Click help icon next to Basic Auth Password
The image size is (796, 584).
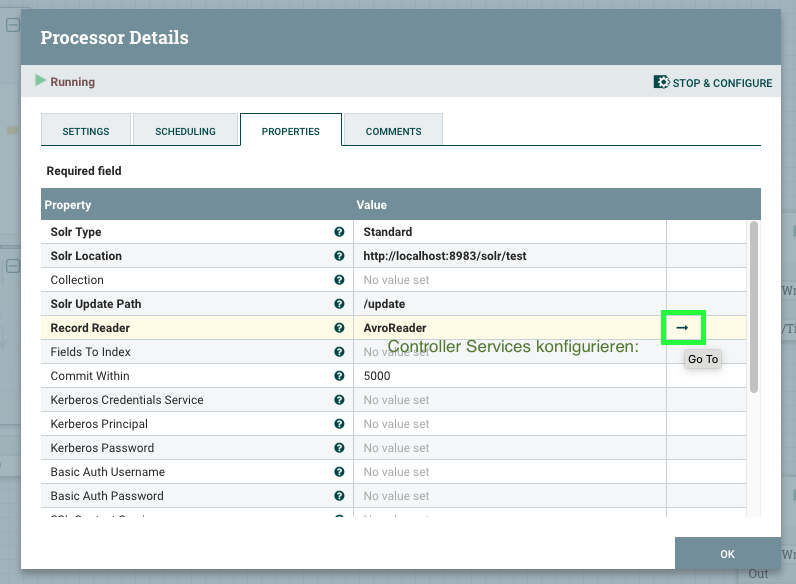pos(339,496)
